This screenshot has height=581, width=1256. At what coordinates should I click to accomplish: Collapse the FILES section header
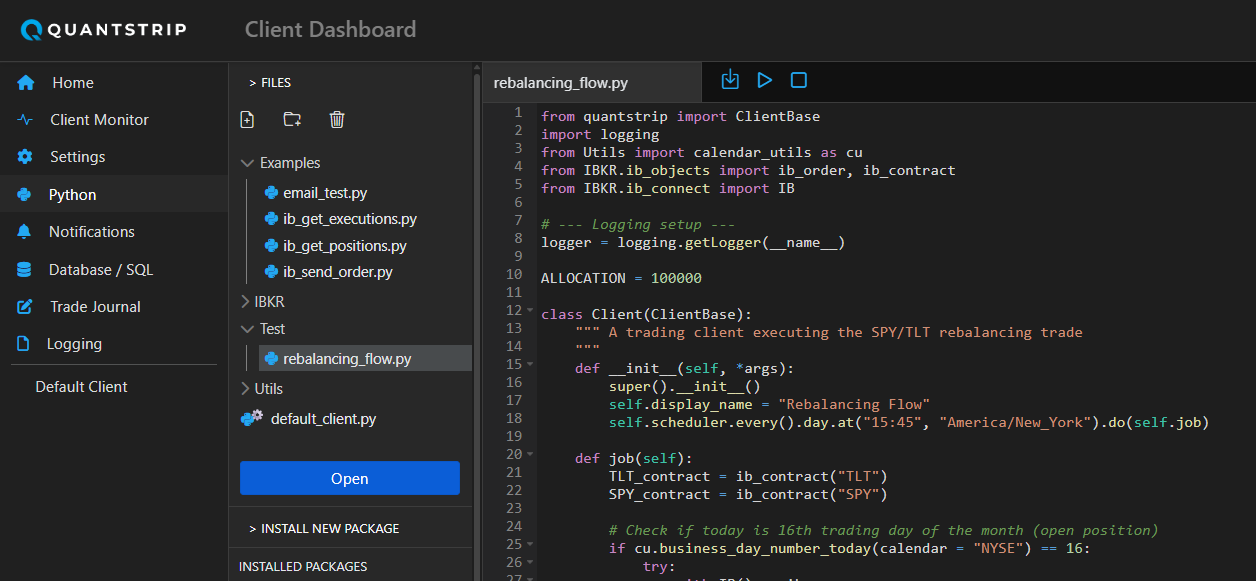coord(270,83)
